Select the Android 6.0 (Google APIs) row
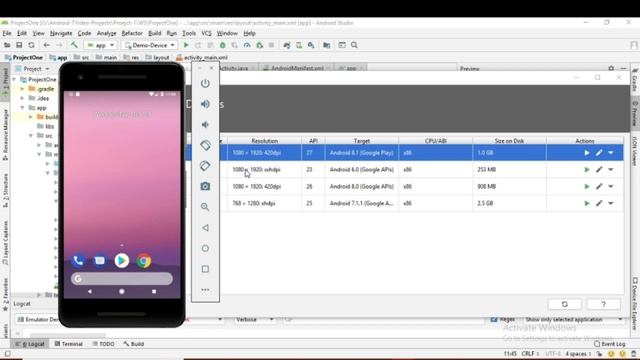 (405, 169)
